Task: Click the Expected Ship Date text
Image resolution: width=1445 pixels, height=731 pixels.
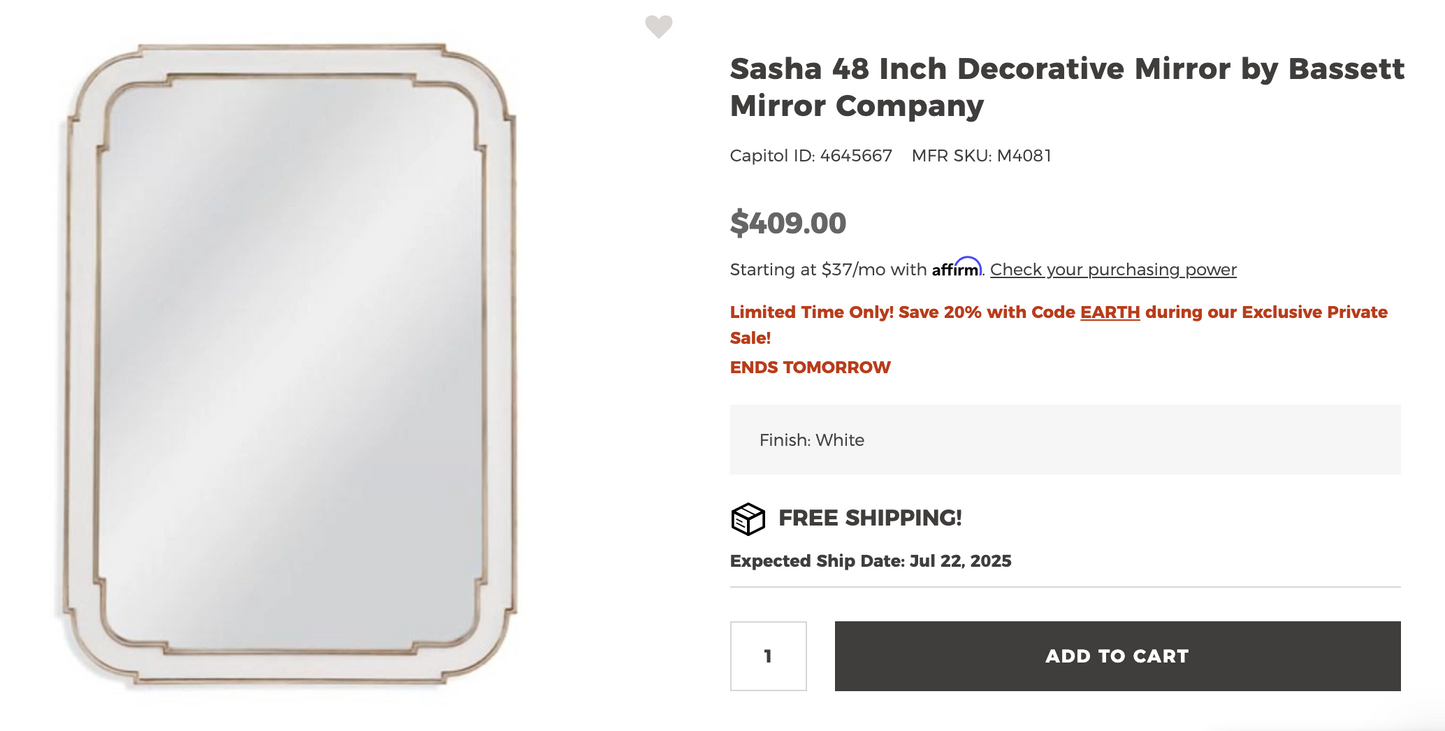Action: pyautogui.click(x=870, y=560)
